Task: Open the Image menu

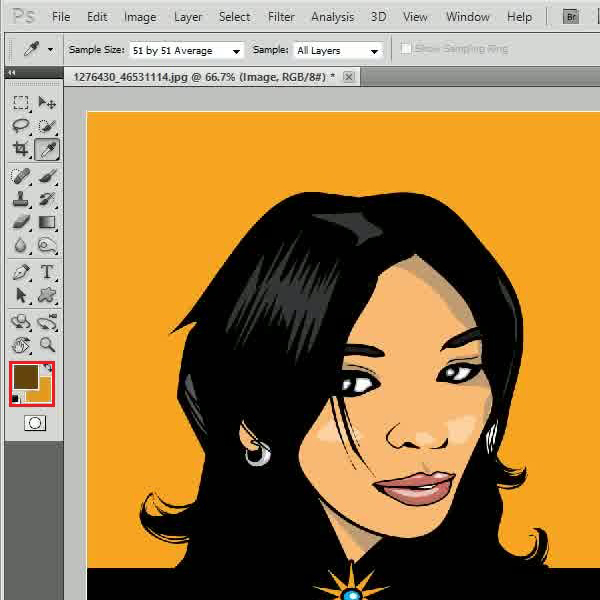Action: pyautogui.click(x=140, y=17)
